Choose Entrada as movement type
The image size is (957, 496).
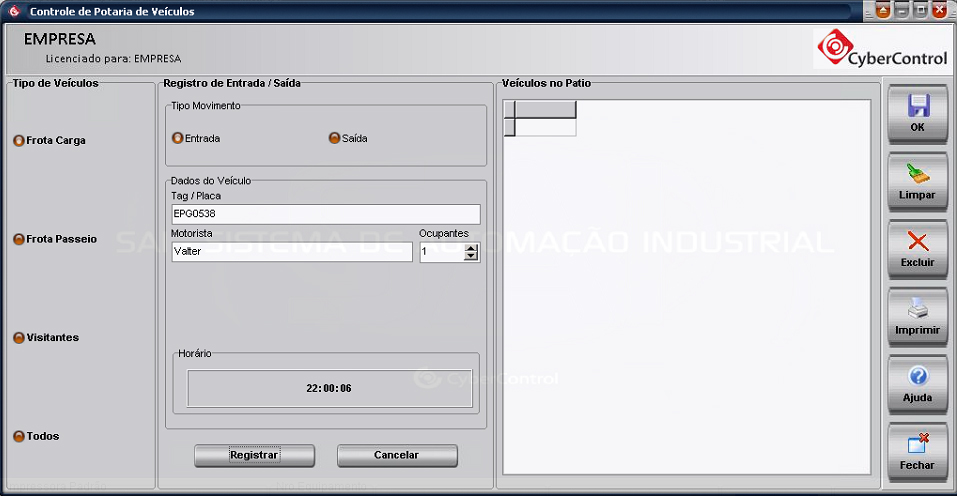(x=178, y=139)
